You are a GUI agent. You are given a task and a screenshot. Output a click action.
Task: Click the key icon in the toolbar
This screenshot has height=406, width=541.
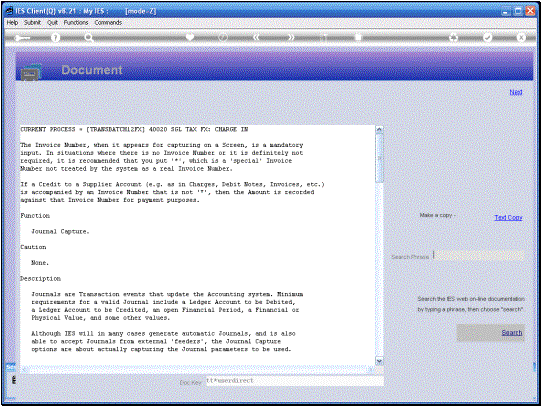[x=22, y=38]
